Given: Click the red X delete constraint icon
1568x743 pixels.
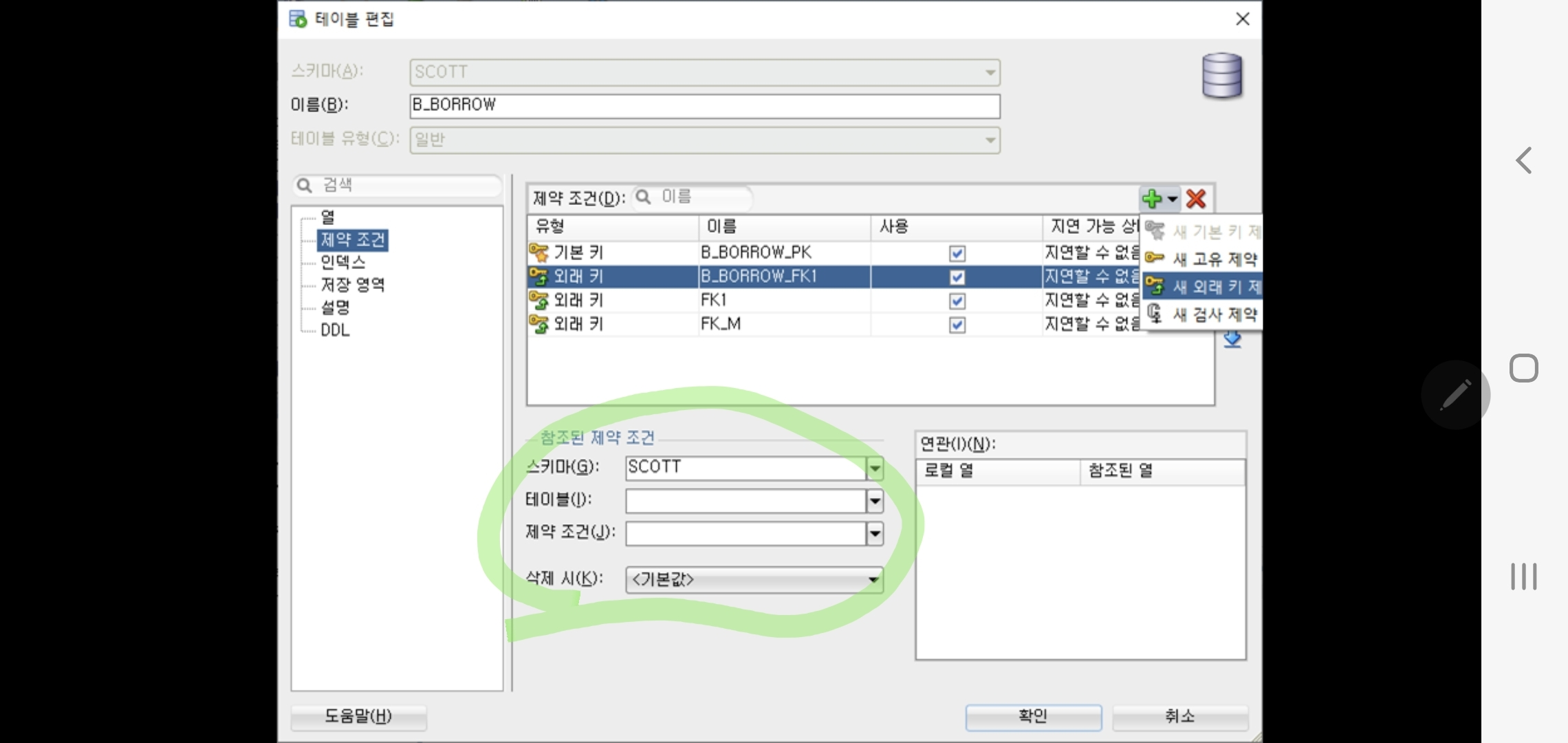Looking at the screenshot, I should click(1196, 199).
